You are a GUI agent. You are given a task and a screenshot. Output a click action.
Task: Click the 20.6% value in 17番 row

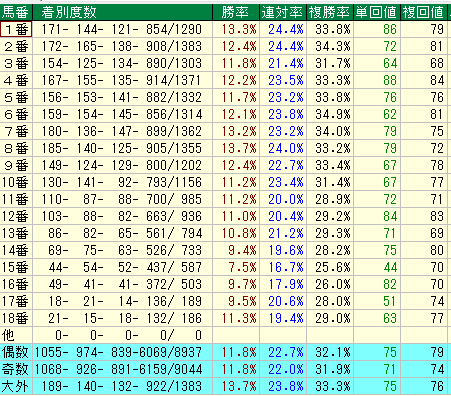tap(283, 301)
